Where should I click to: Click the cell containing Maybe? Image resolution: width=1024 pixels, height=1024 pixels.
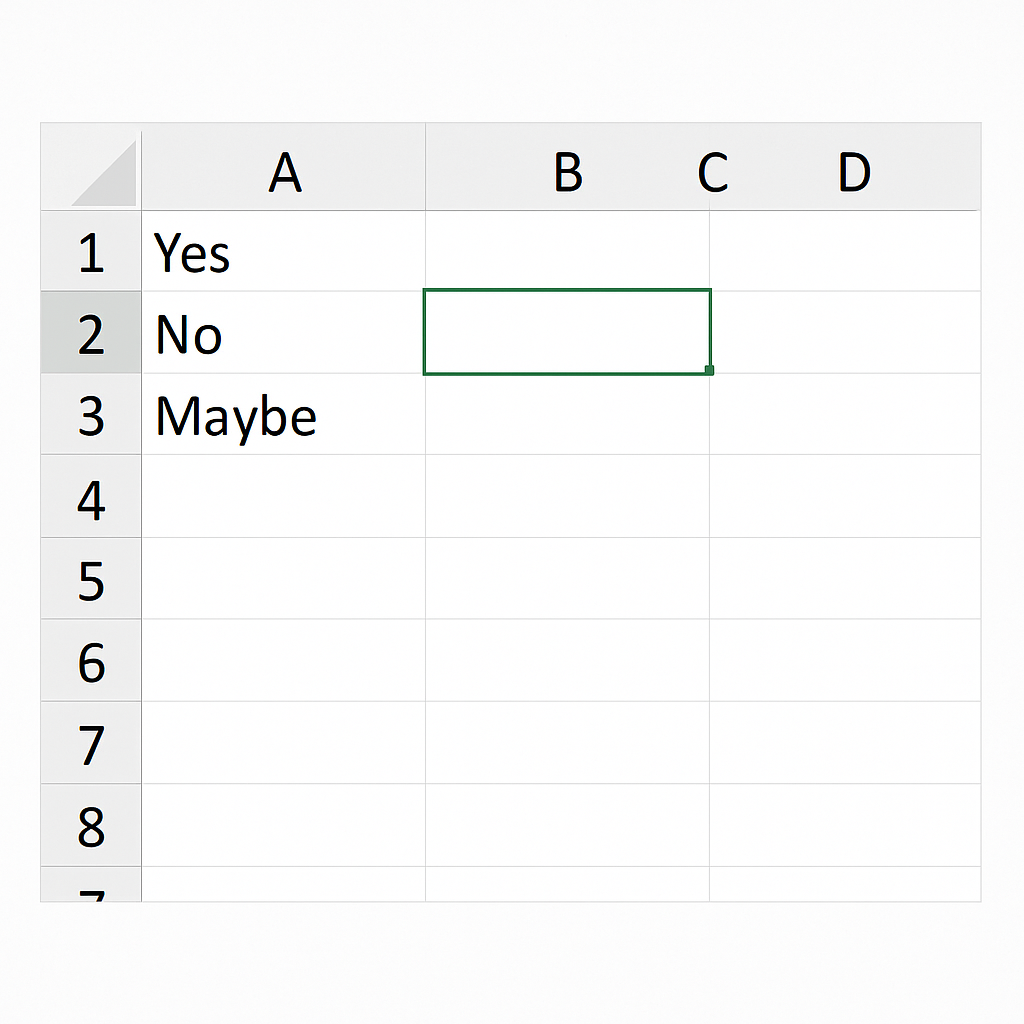283,414
